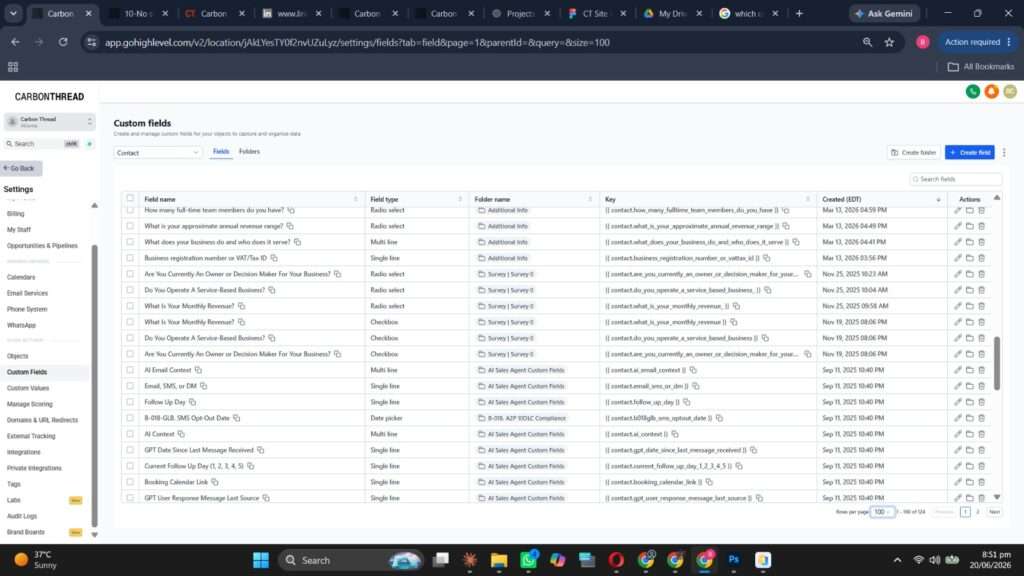Click the Search fields input box

coord(955,179)
